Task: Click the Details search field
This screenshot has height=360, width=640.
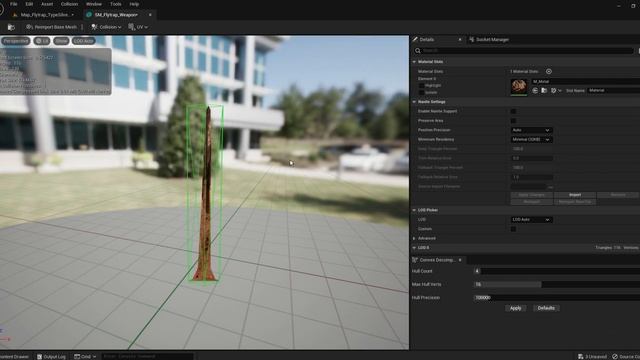Action: [x=527, y=51]
